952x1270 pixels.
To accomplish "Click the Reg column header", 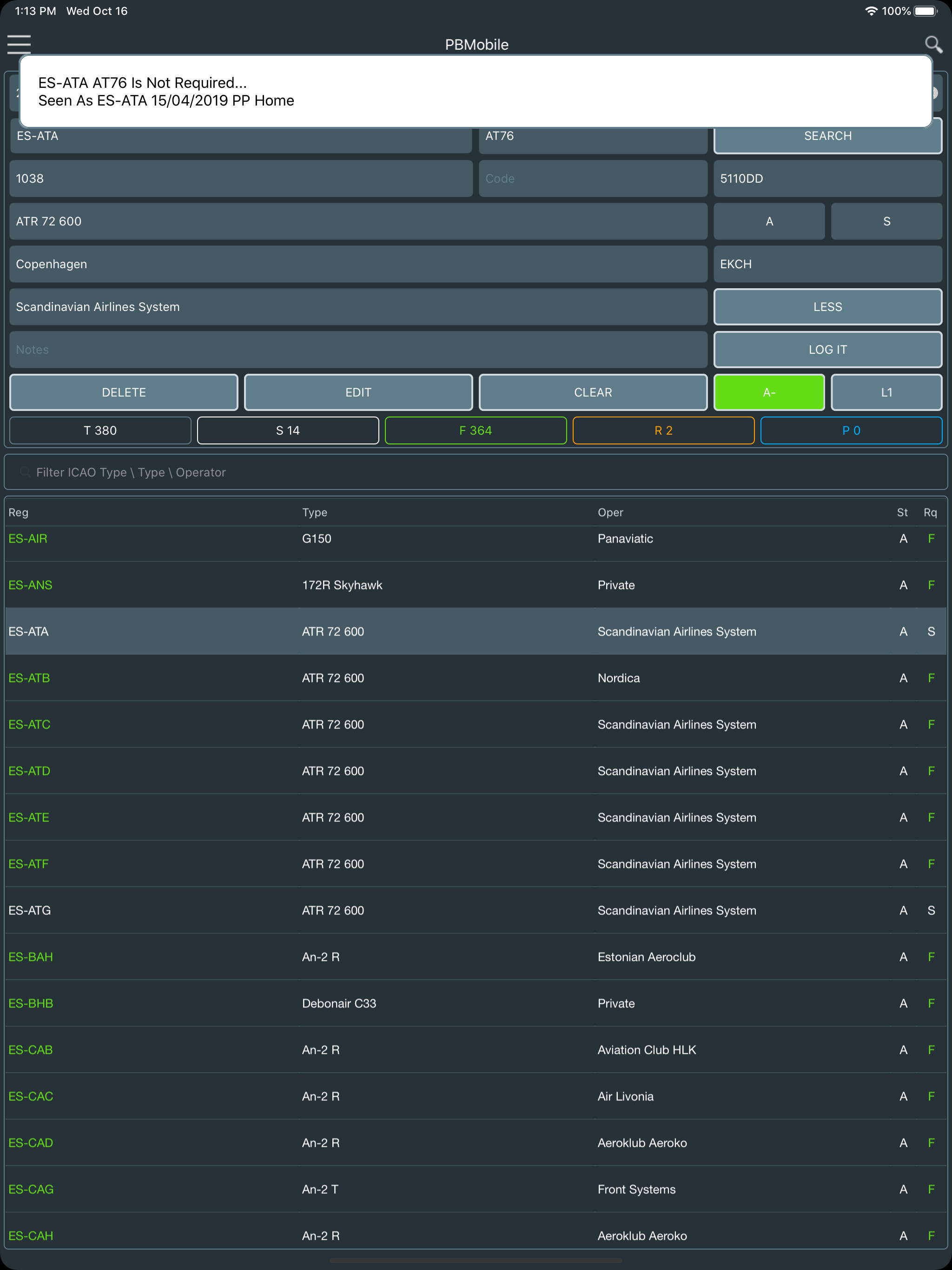I will point(19,512).
